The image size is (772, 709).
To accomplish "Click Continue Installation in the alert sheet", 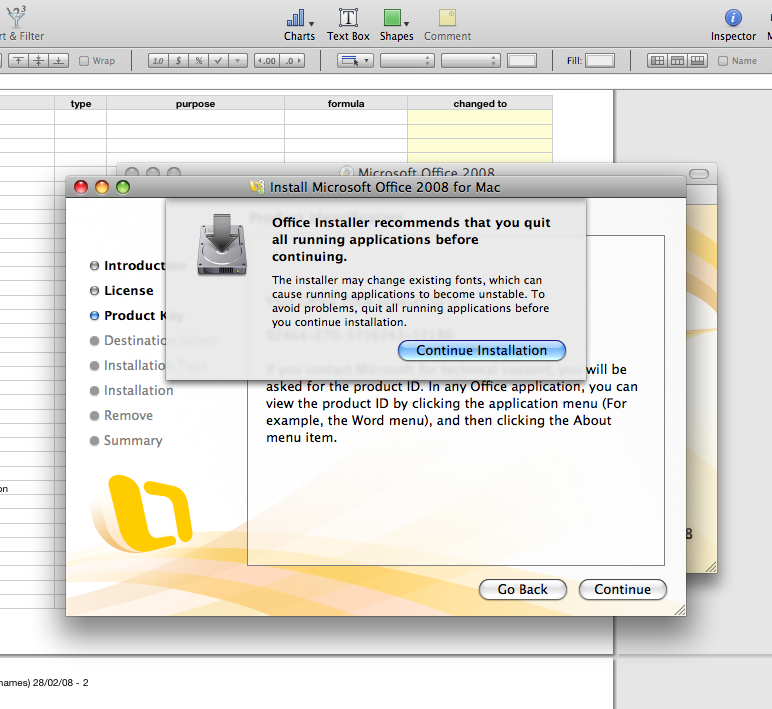I will (x=482, y=350).
